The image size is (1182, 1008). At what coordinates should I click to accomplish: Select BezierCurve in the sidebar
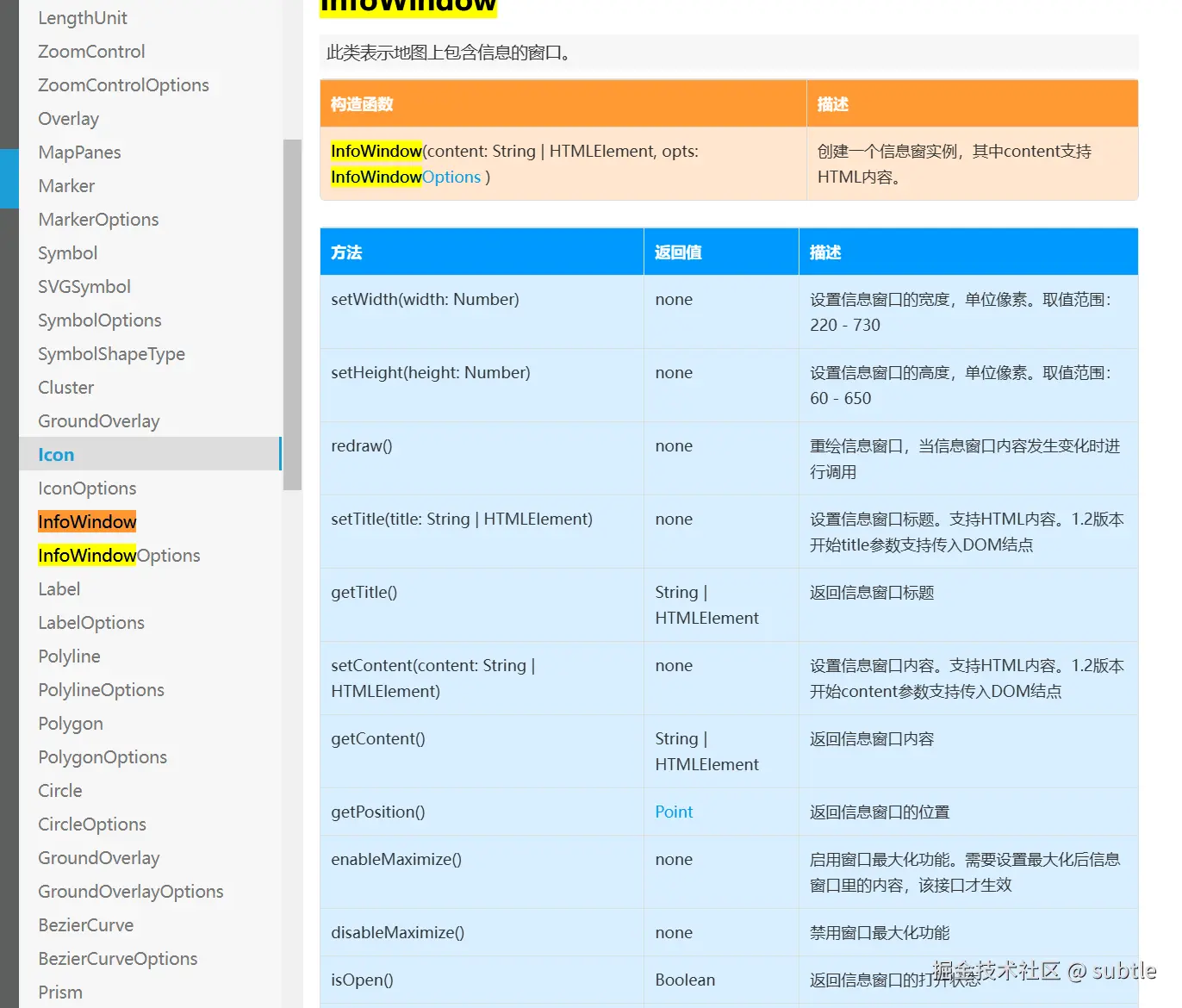point(86,925)
